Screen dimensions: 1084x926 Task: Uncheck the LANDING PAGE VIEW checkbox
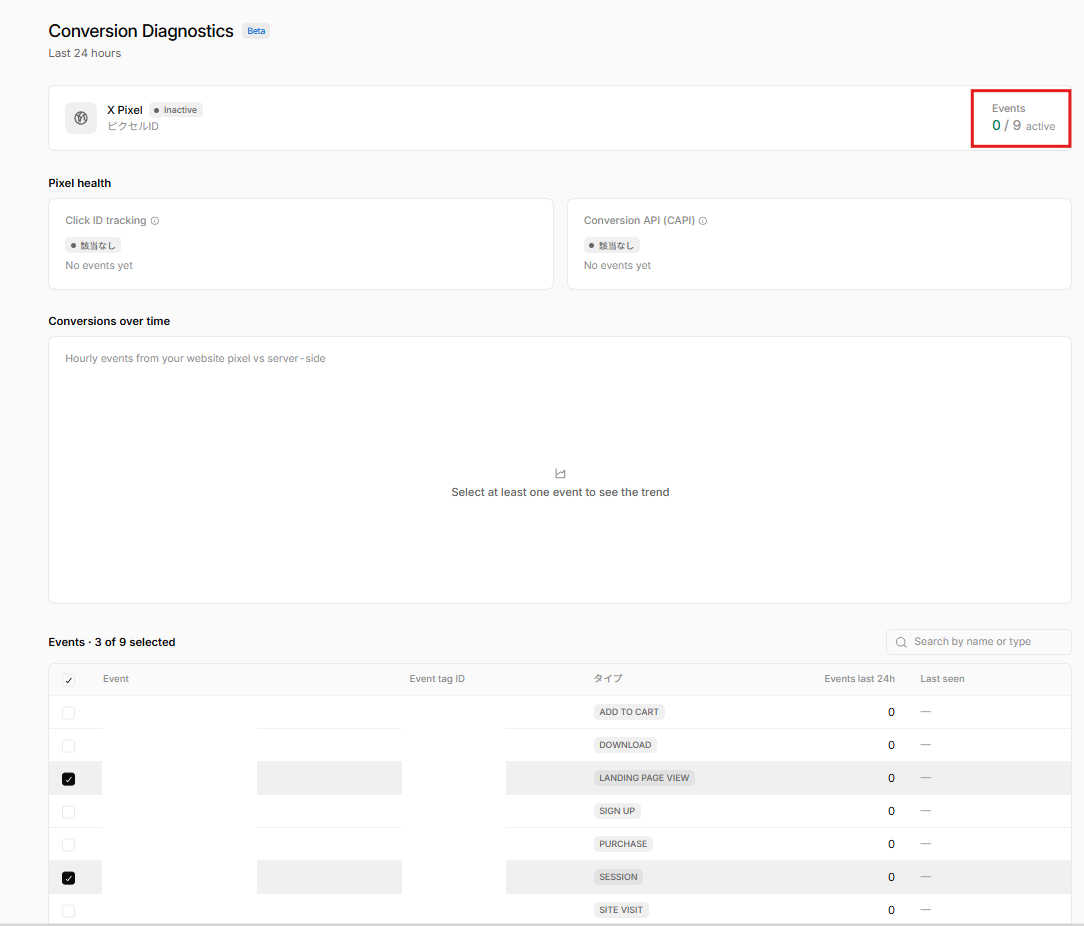pos(68,779)
